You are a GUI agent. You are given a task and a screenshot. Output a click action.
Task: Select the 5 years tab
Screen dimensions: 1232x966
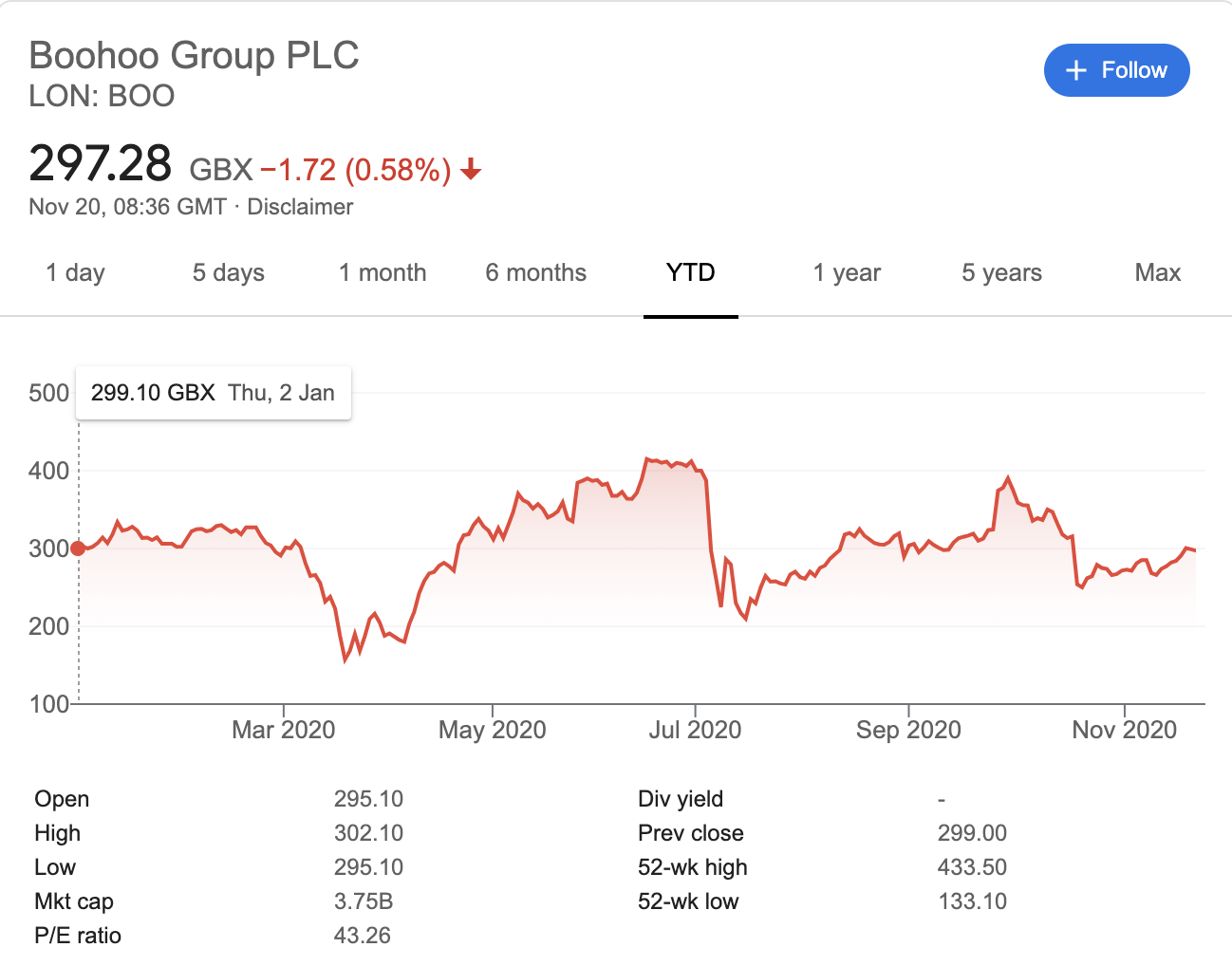click(x=1001, y=273)
